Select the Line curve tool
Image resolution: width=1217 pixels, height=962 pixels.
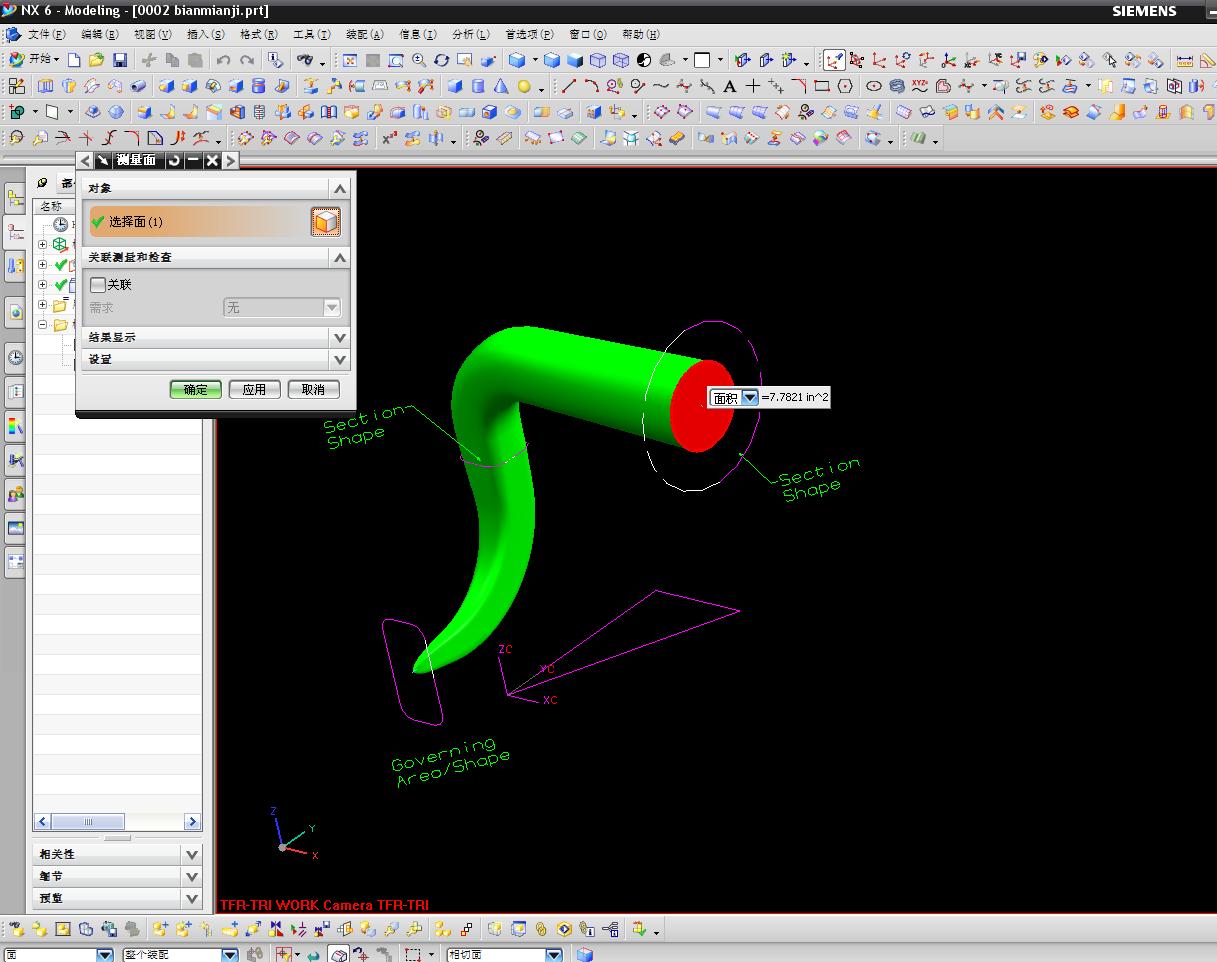[x=568, y=86]
